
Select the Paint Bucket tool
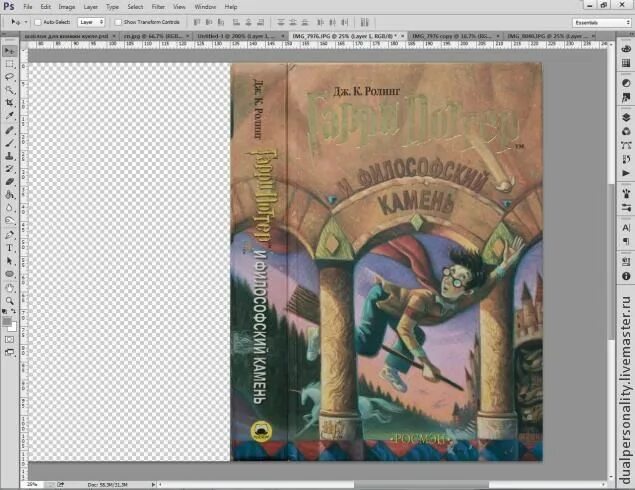9,195
